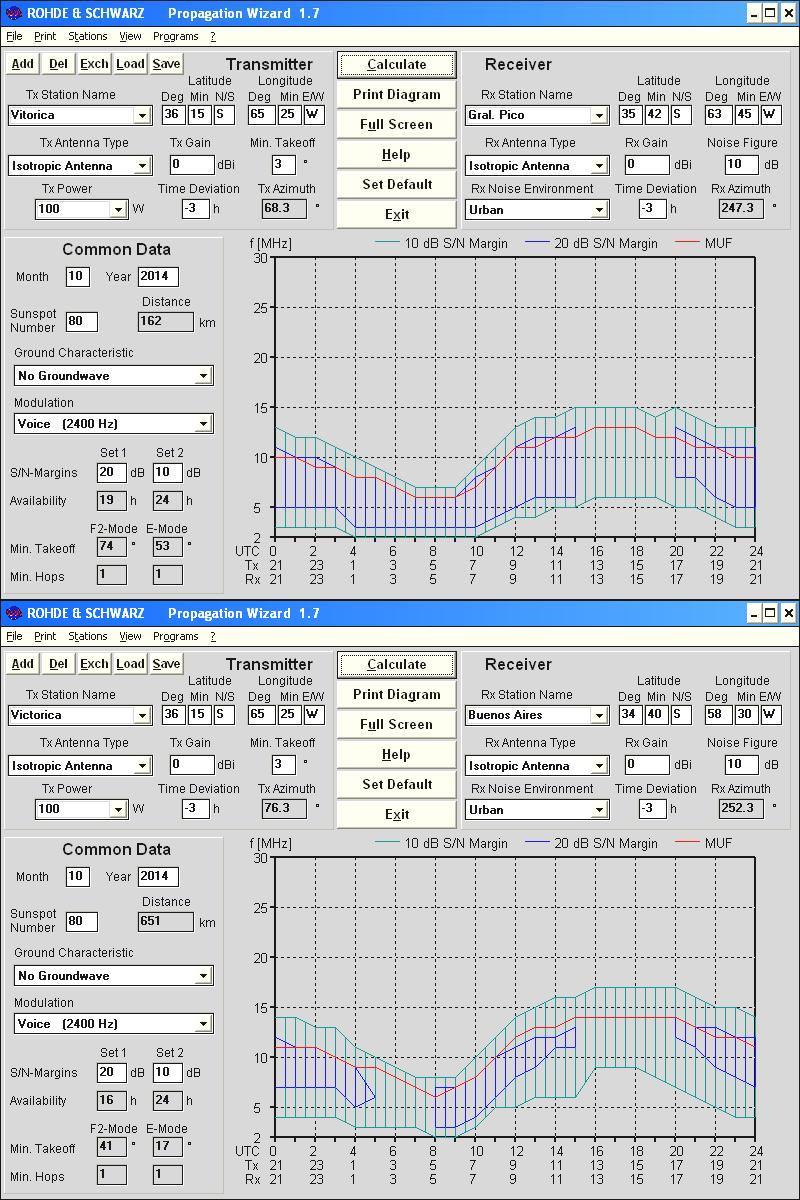The width and height of the screenshot is (800, 1200).
Task: Click 20 dB S/N Margin legend in Buenos Aires window
Action: tap(606, 843)
